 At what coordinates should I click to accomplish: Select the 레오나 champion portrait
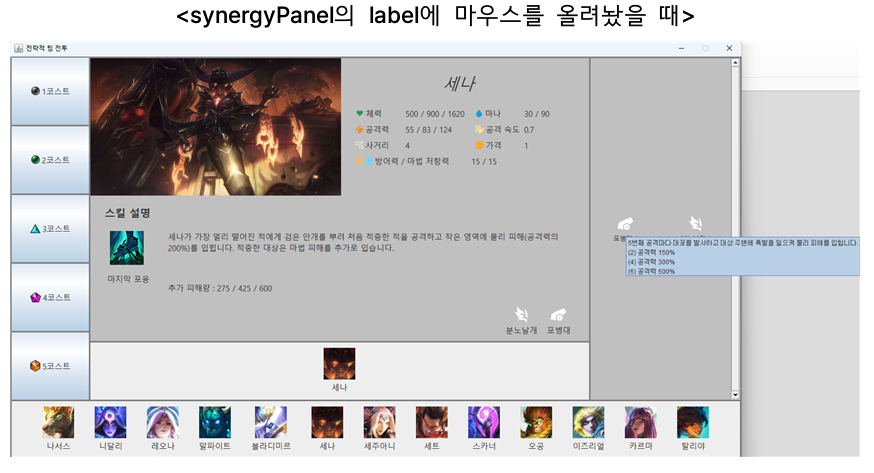pos(163,422)
